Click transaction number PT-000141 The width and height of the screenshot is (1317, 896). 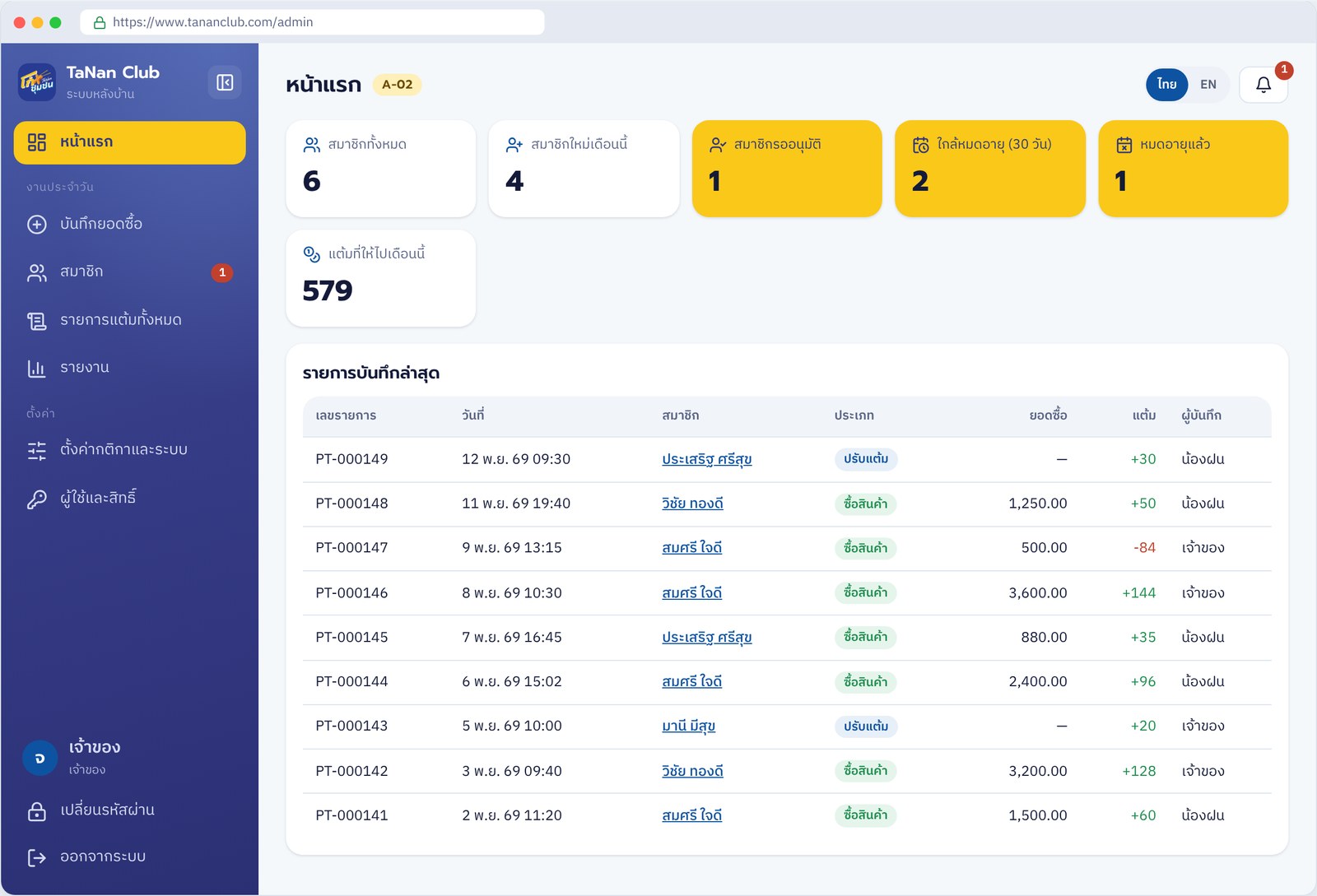point(351,816)
